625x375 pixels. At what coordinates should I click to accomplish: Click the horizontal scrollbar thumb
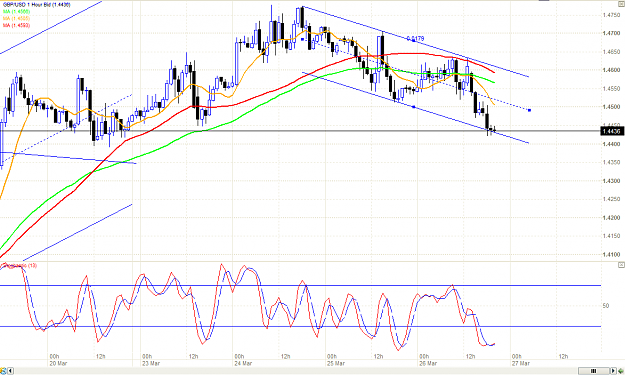click(x=593, y=371)
